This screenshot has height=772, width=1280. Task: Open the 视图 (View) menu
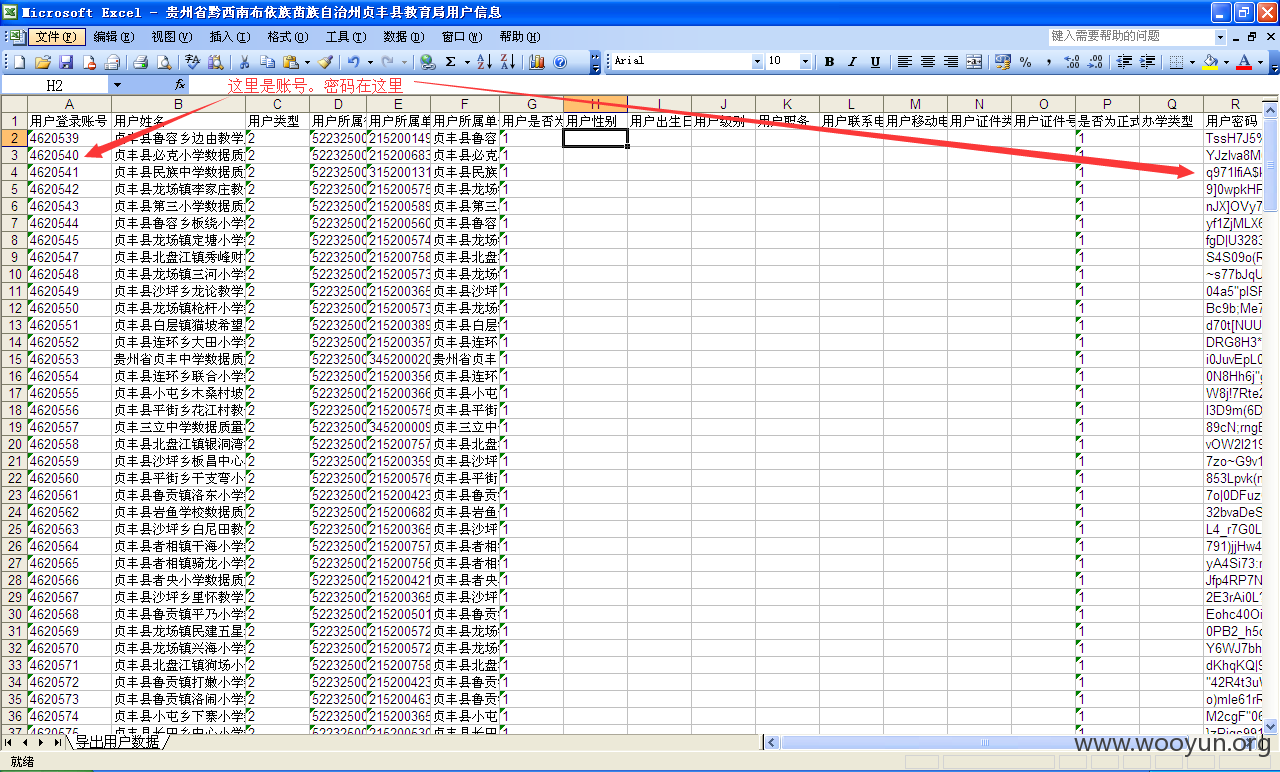(171, 37)
